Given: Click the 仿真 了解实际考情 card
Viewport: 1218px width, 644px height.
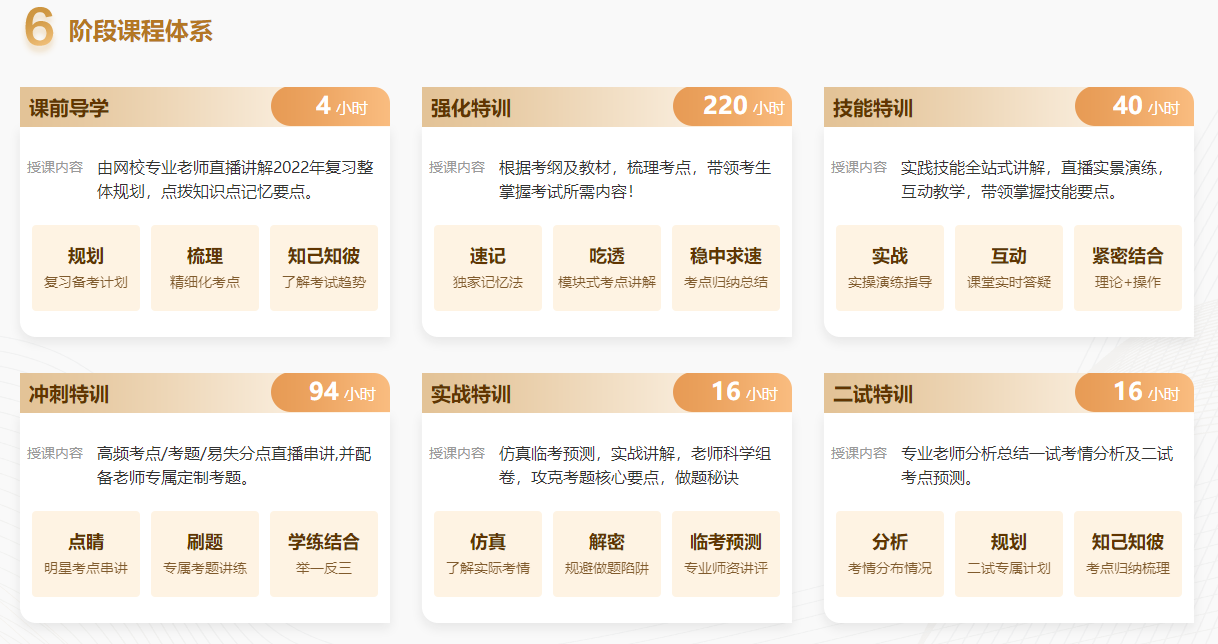Looking at the screenshot, I should pyautogui.click(x=487, y=553).
